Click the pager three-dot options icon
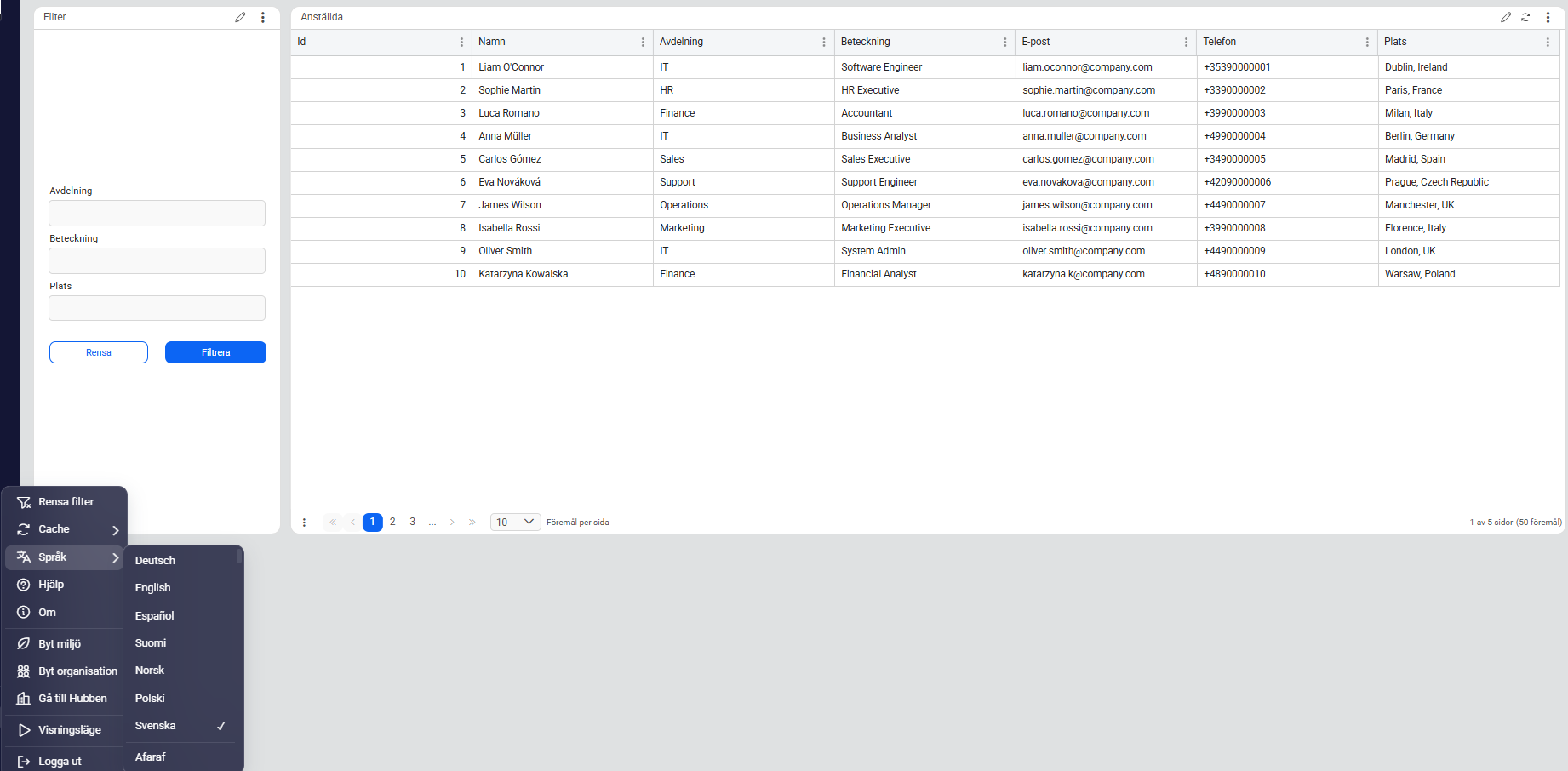Screen dimensions: 1568x771 [x=304, y=523]
